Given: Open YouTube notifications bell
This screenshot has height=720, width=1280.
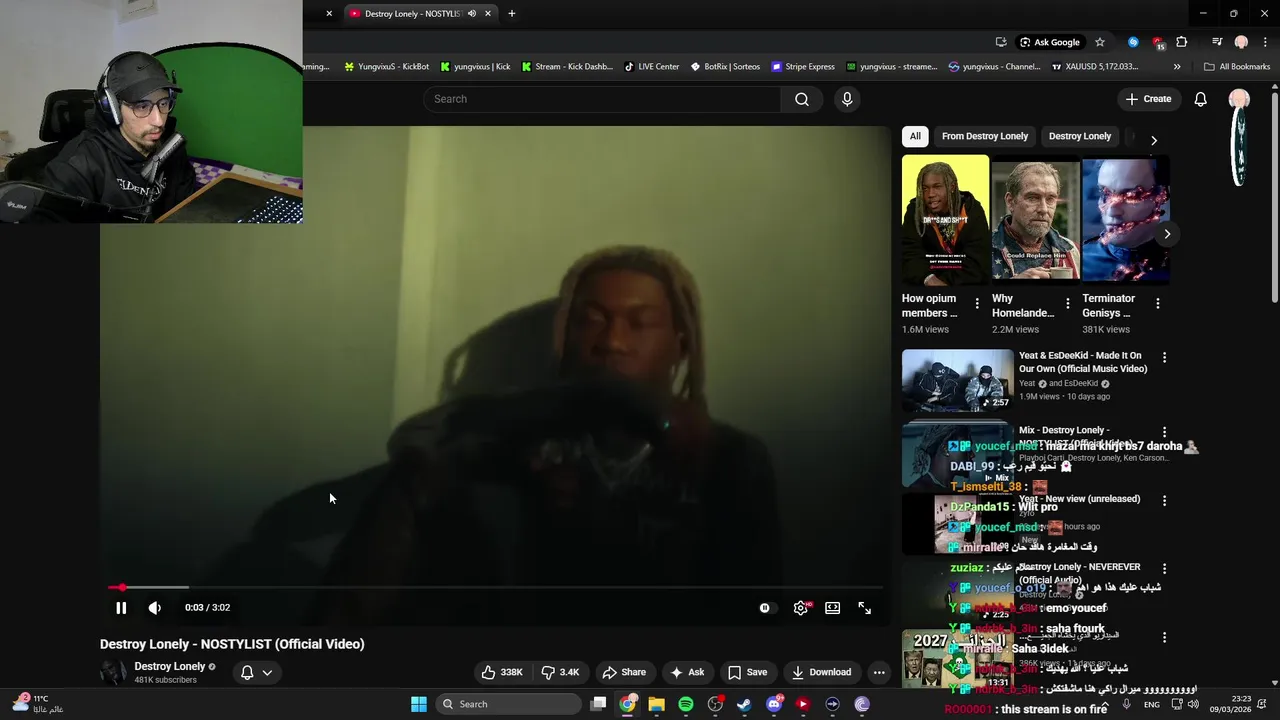Looking at the screenshot, I should 1200,99.
